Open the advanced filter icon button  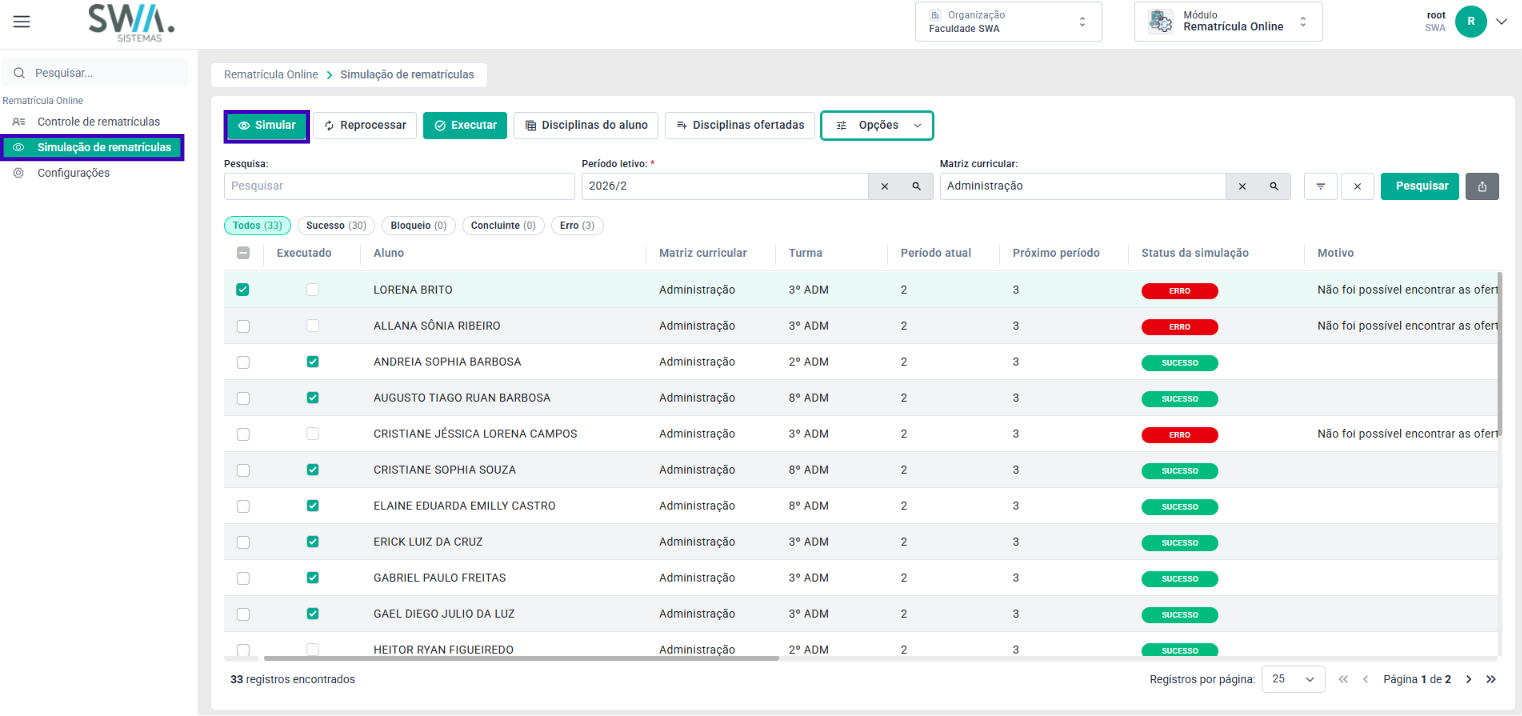tap(1321, 186)
